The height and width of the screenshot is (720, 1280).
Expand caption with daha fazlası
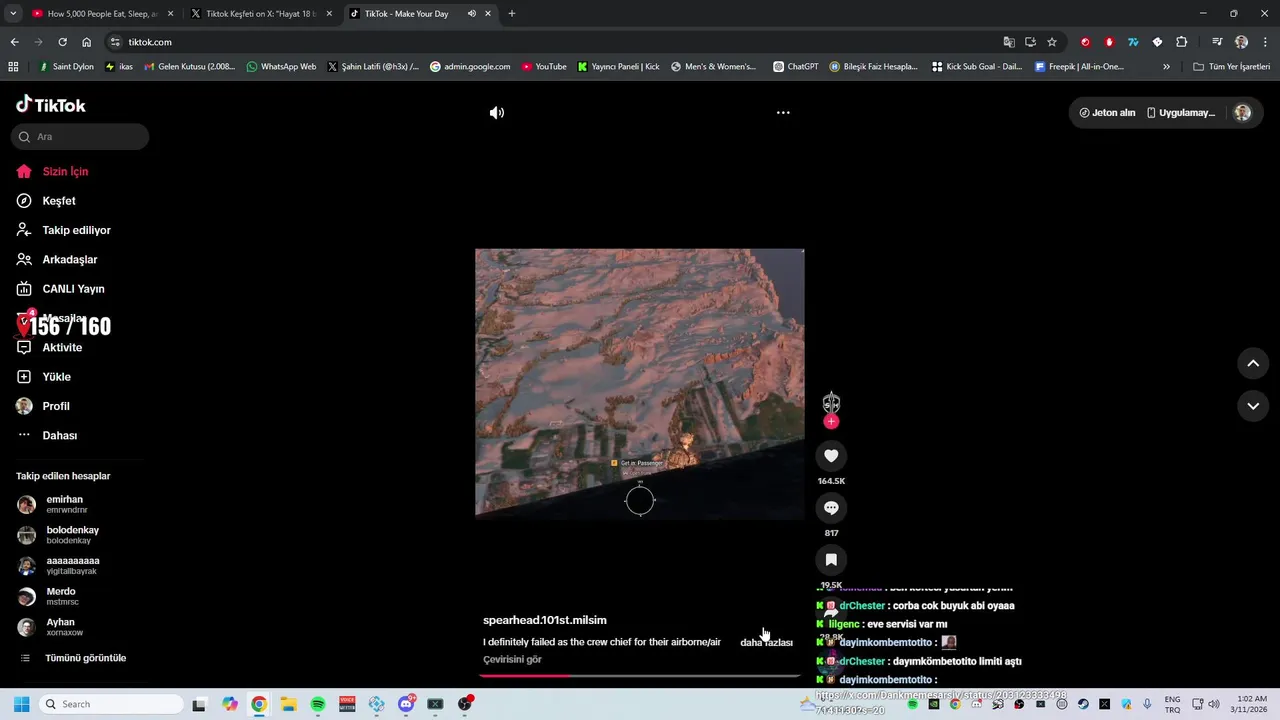pyautogui.click(x=766, y=642)
